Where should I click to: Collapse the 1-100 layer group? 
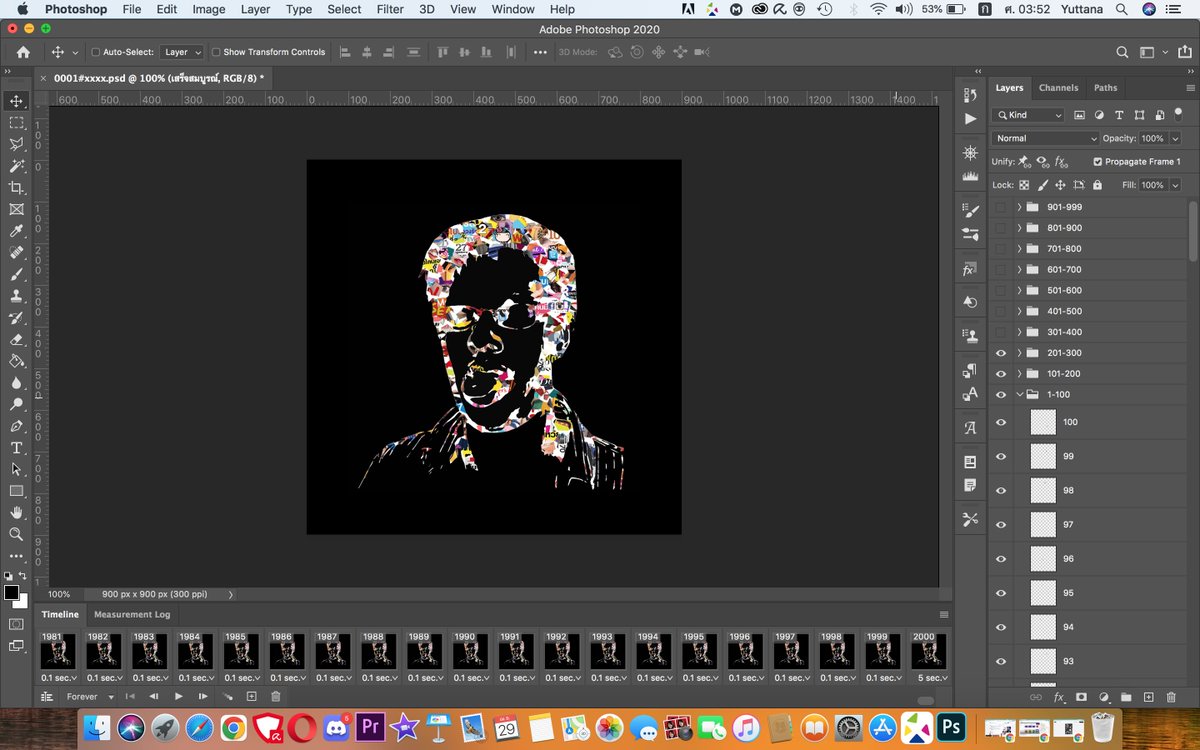1019,395
